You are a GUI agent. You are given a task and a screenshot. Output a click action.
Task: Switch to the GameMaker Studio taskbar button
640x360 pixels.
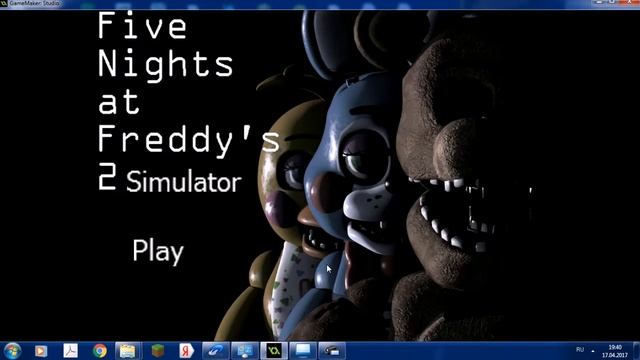(x=273, y=351)
